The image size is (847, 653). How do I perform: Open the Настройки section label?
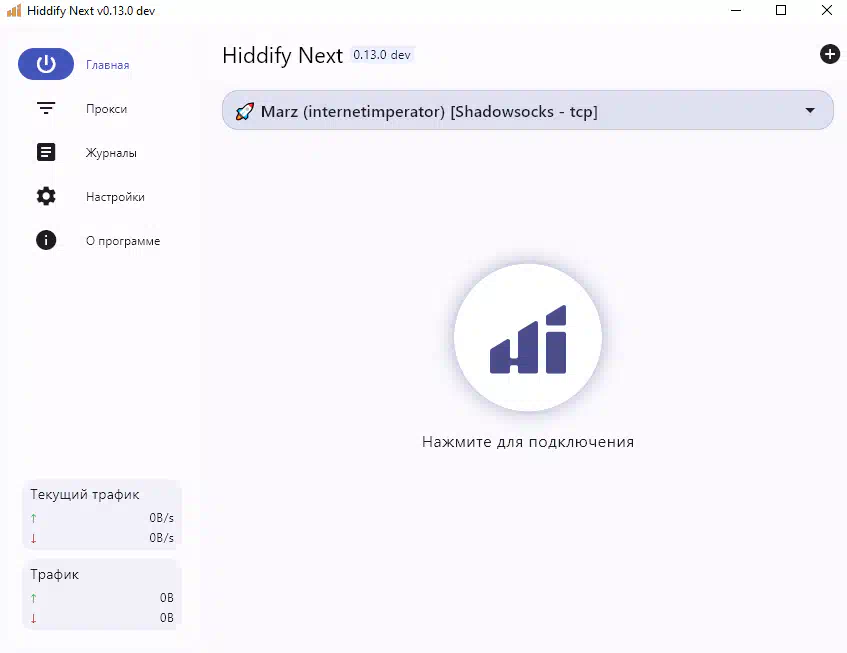click(115, 197)
